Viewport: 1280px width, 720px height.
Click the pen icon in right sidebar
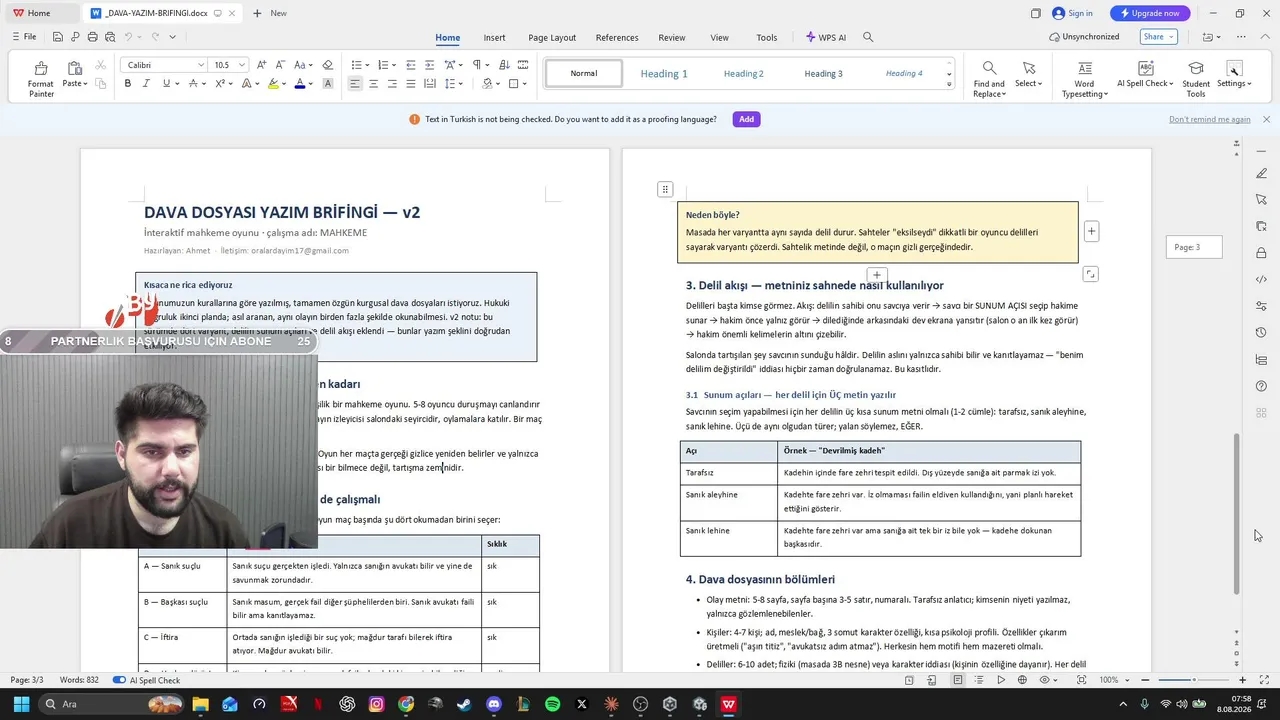pos(1261,173)
